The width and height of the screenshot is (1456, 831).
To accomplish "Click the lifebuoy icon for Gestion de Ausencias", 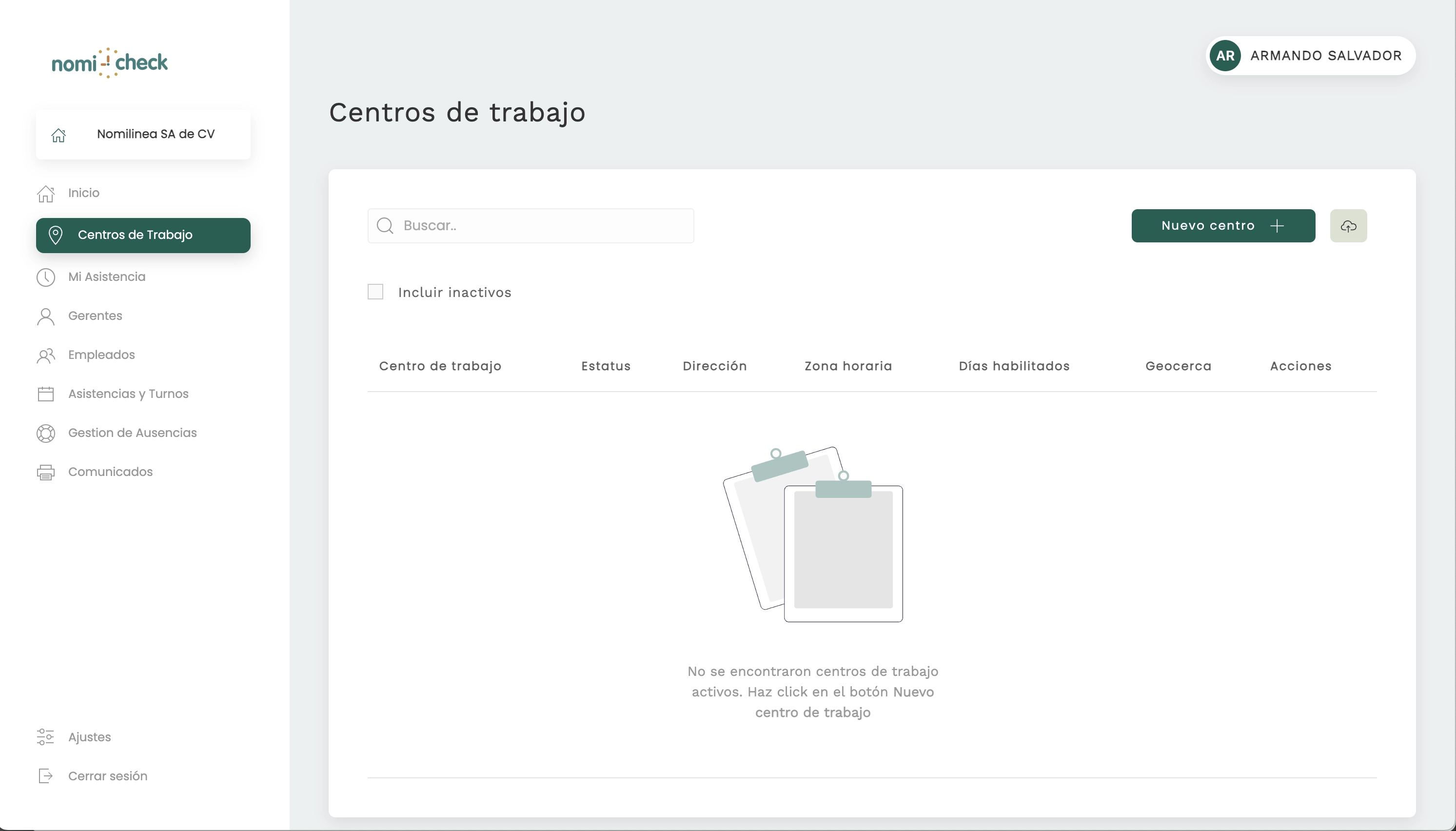I will 46,433.
